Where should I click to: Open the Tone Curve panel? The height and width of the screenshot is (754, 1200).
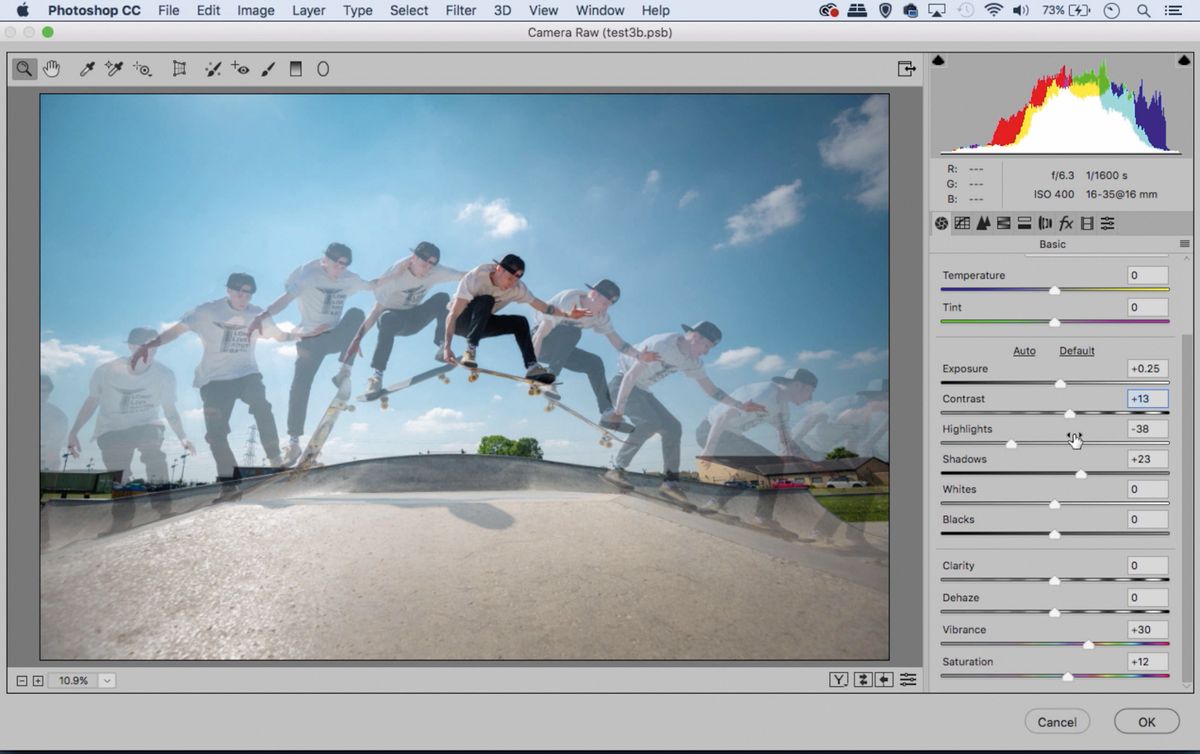click(961, 223)
